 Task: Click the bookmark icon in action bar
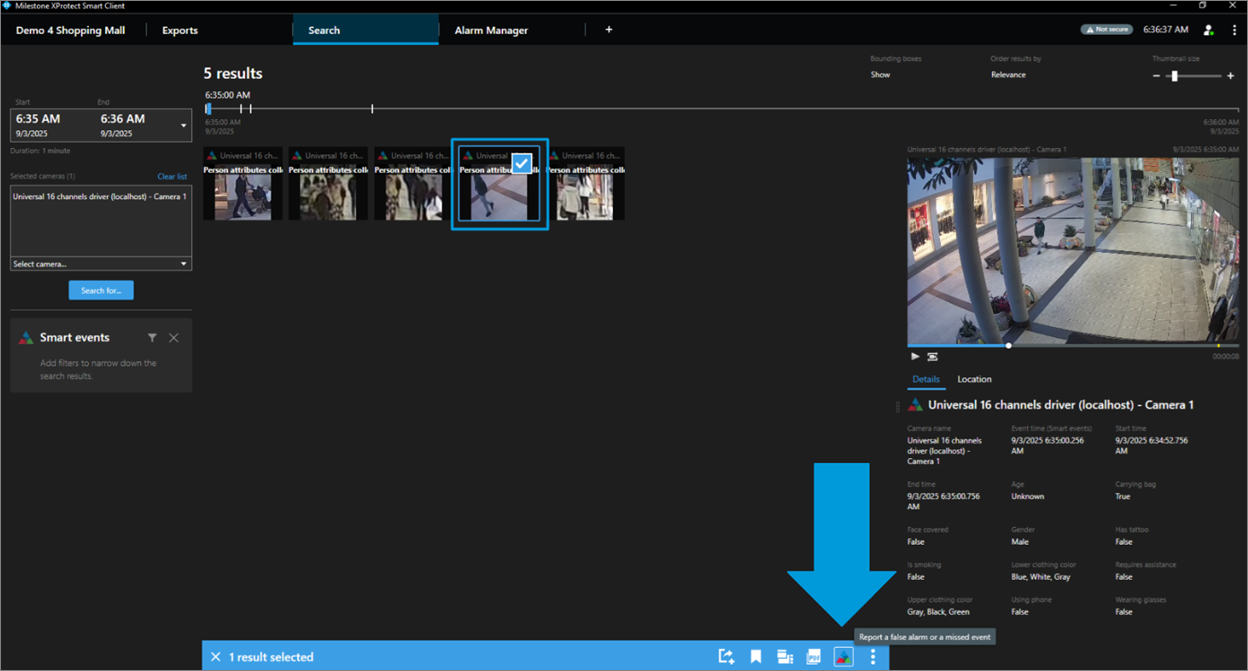coord(756,657)
